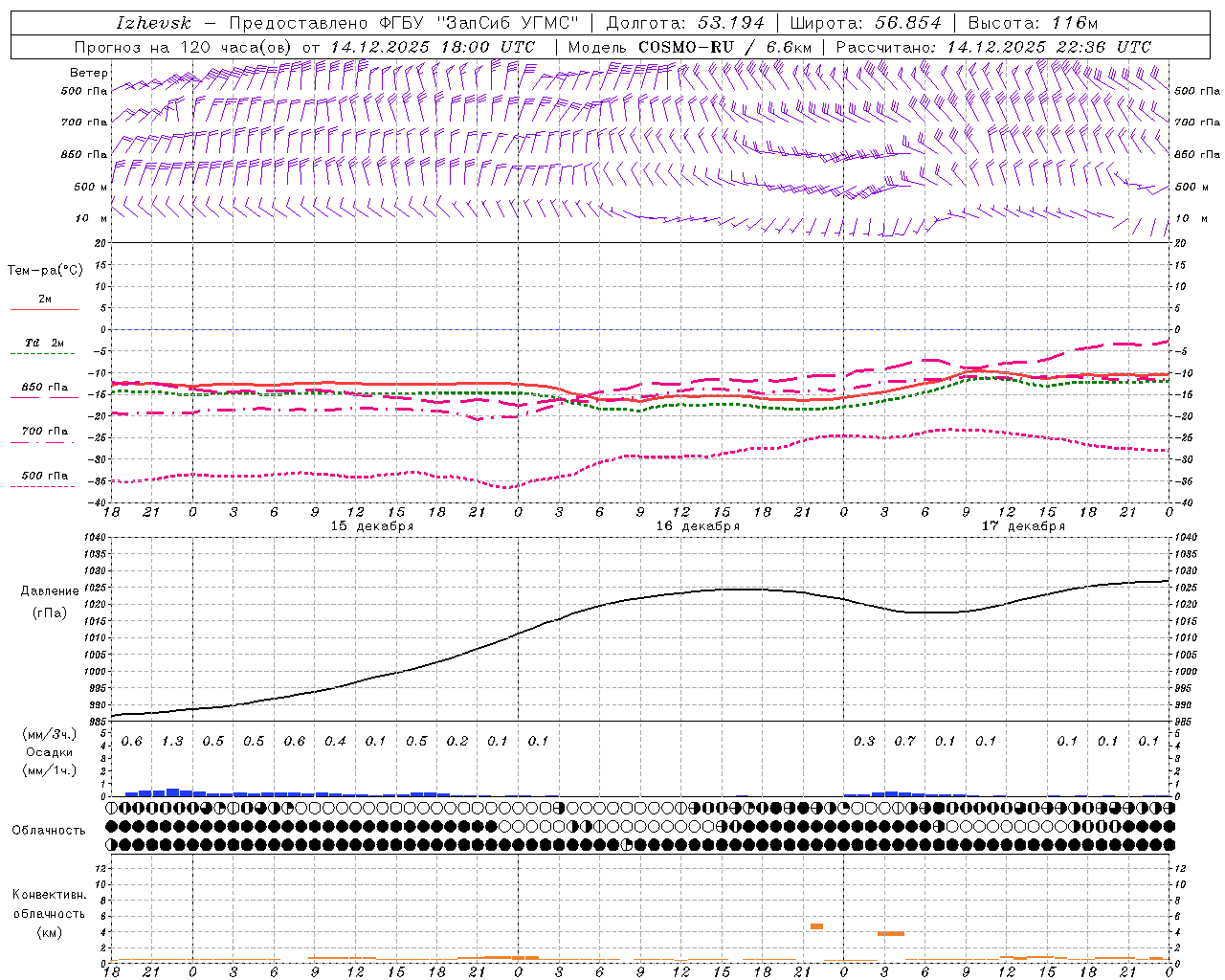Click the orange convective bar near 5 km
This screenshot has height=980, width=1225.
point(816,926)
